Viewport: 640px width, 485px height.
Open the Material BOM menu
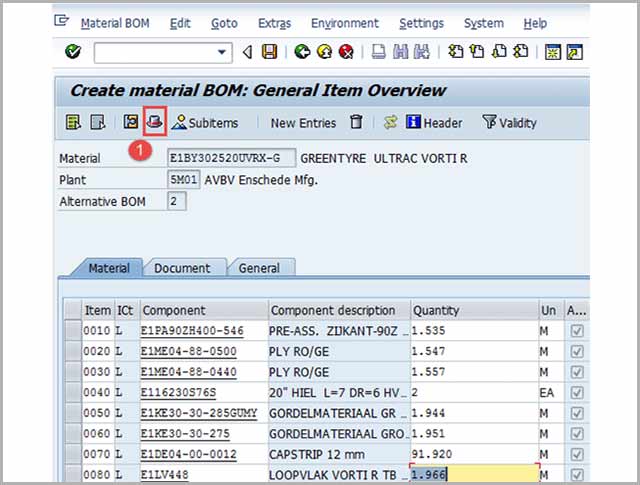(115, 23)
